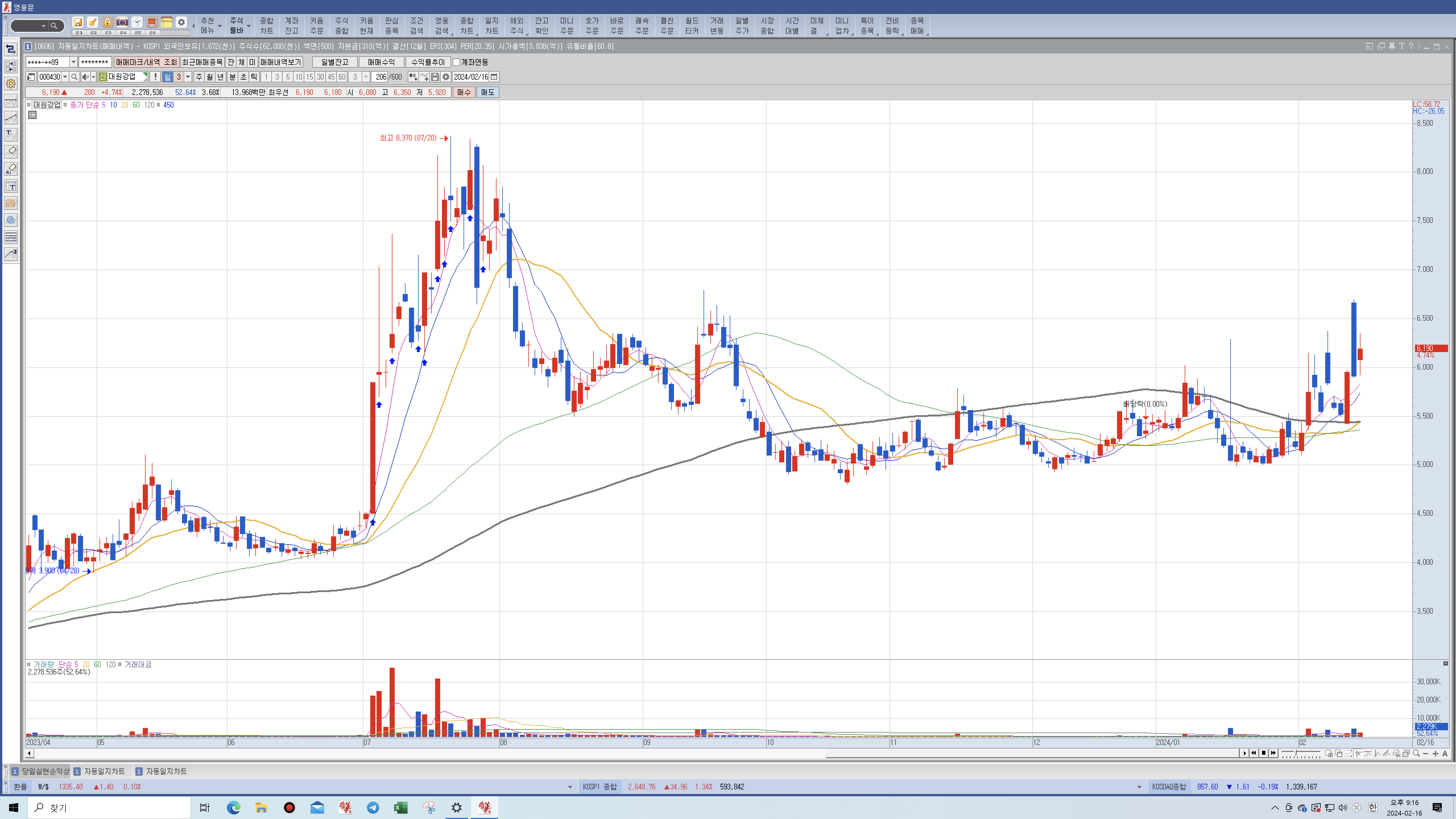Click the orange monitor icon in toolbar
Screen dimensions: 1456x819
(152, 22)
